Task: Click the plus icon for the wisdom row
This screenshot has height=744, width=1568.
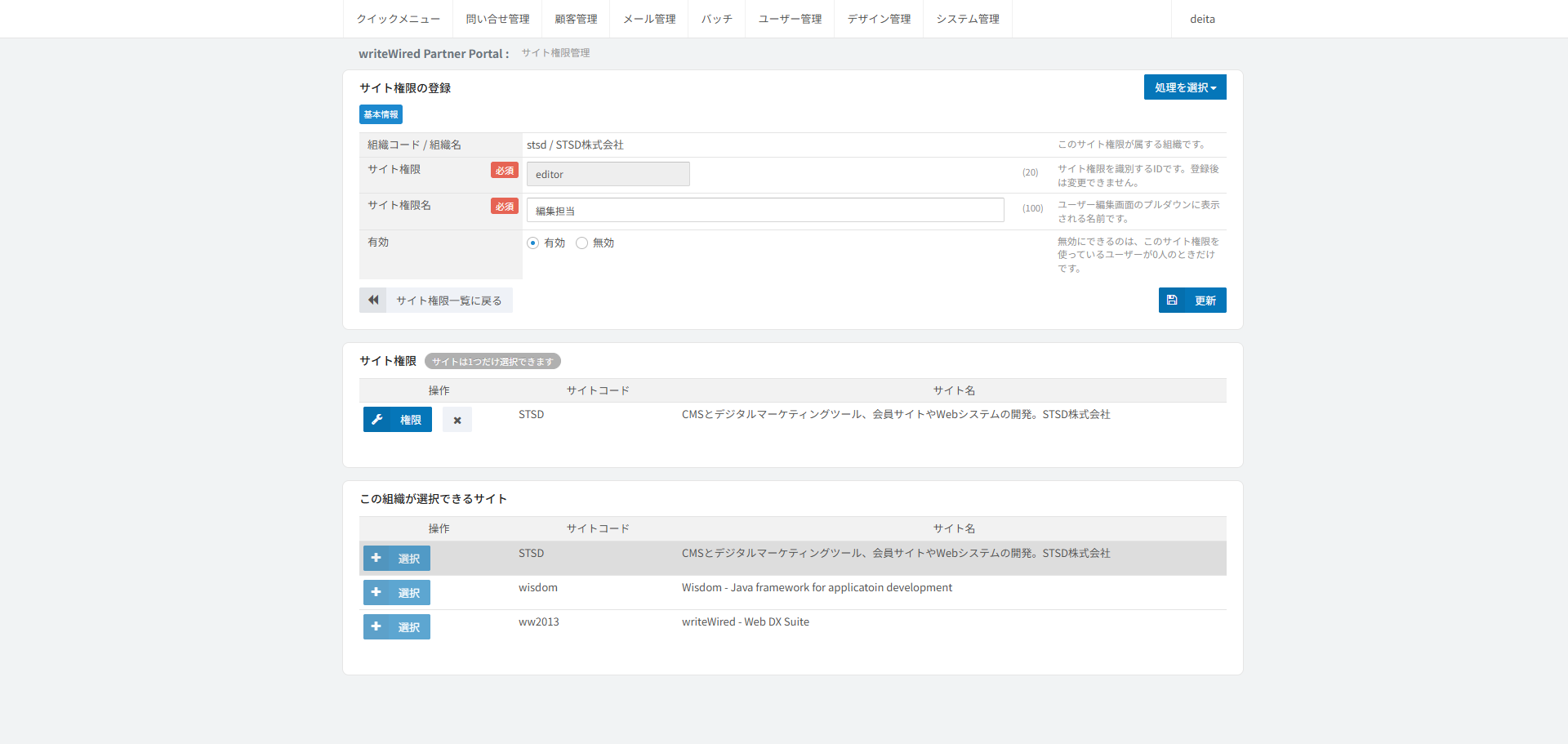Action: (x=376, y=592)
